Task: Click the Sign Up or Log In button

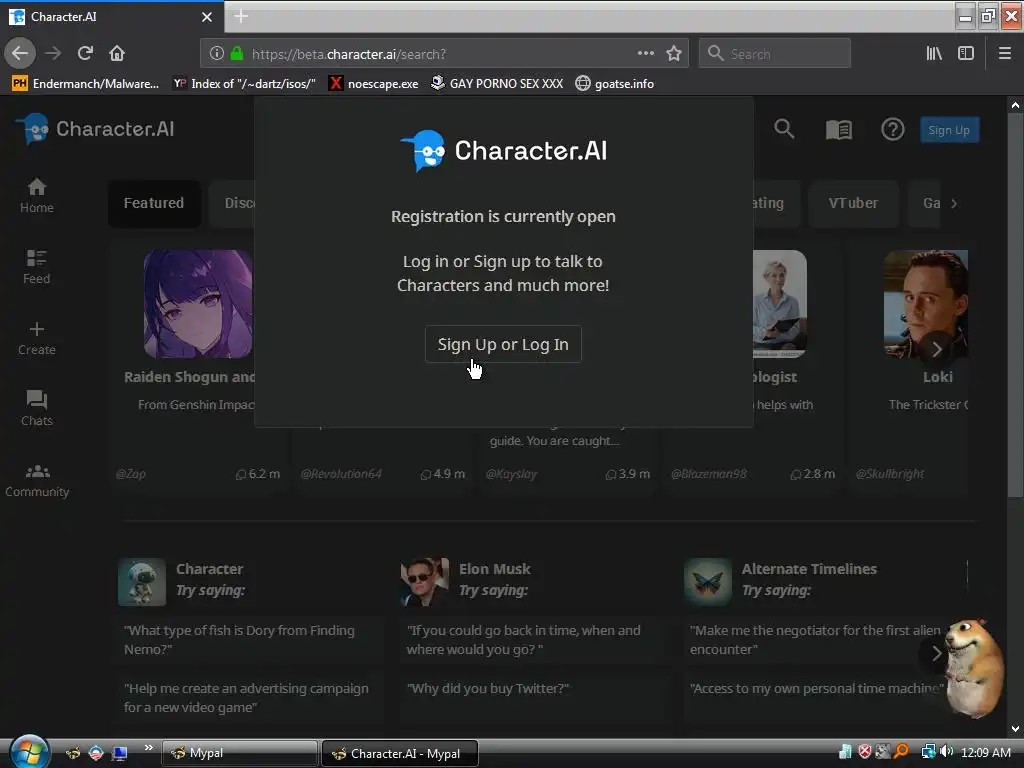Action: pyautogui.click(x=503, y=344)
